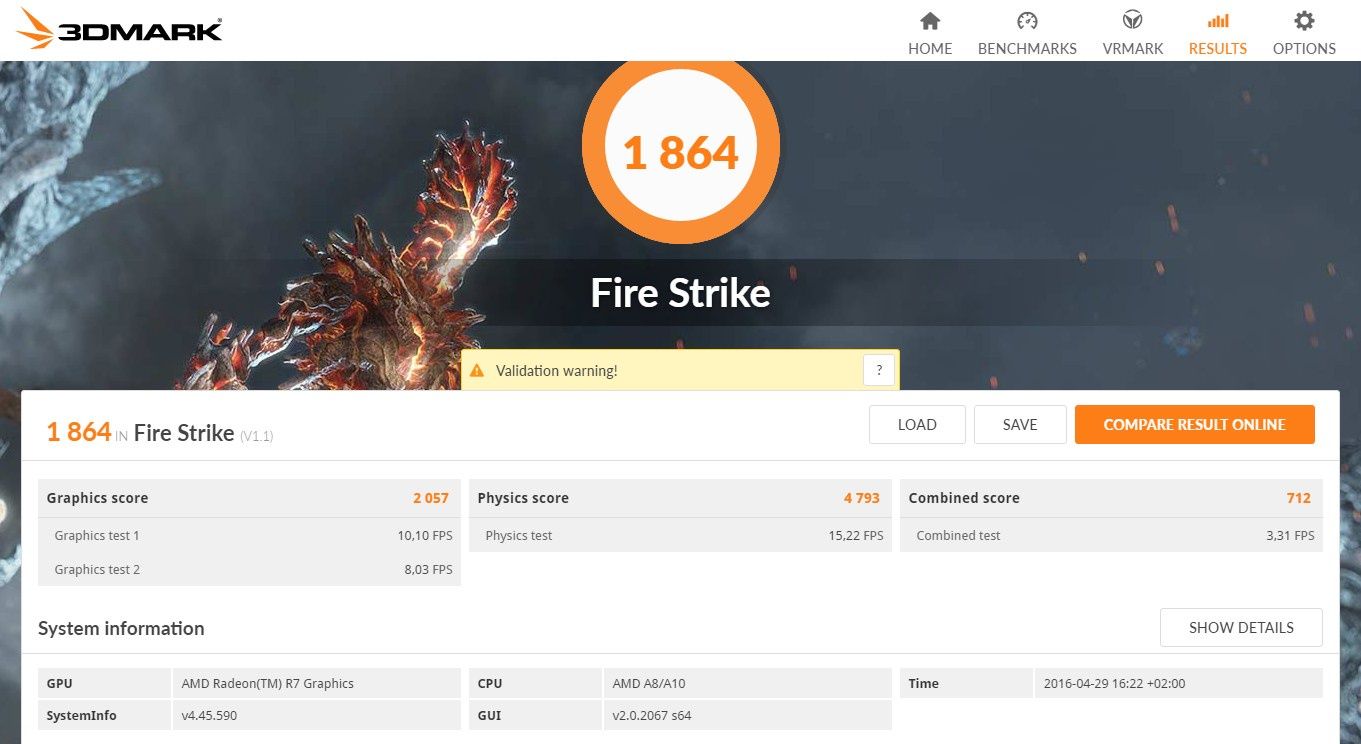The height and width of the screenshot is (744, 1361).
Task: Click the timestamp 2016-04-29 16:22 +02:00
Action: point(1115,684)
